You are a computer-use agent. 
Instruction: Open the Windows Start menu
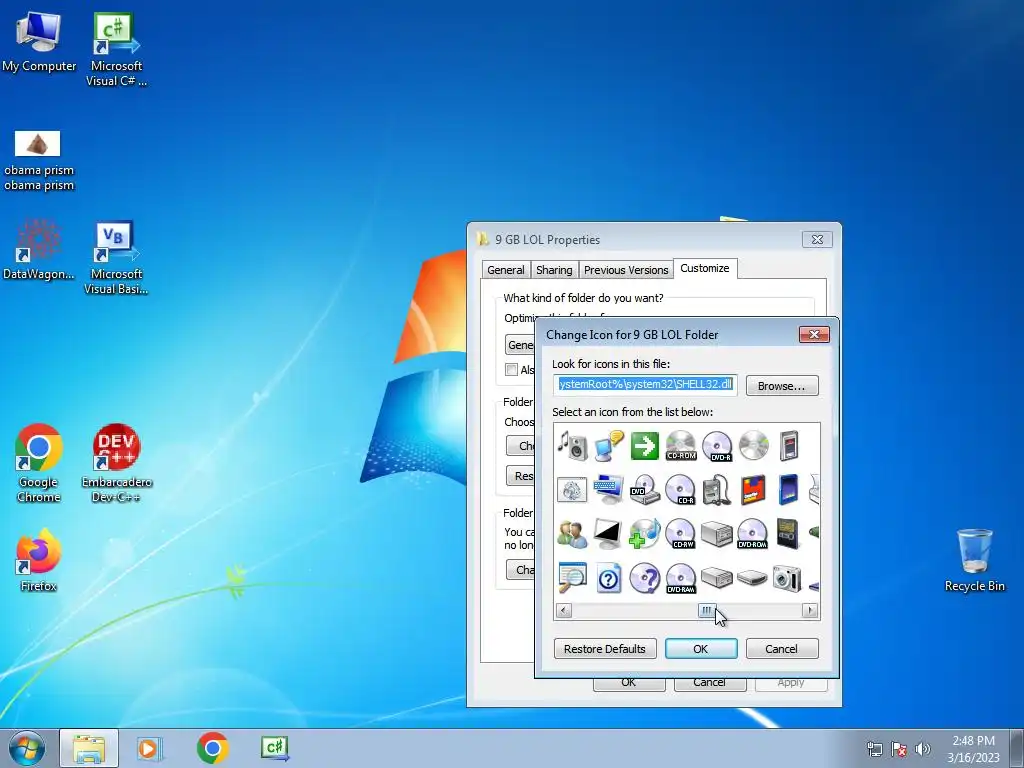click(x=27, y=748)
